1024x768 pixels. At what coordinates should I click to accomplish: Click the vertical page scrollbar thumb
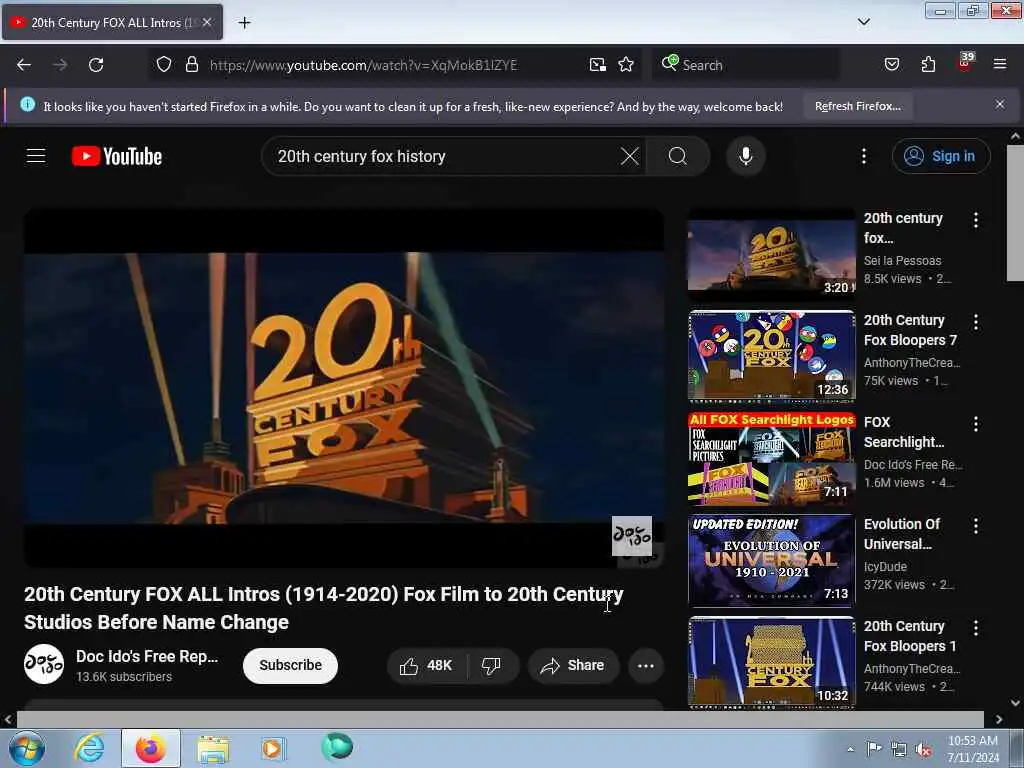(1015, 213)
